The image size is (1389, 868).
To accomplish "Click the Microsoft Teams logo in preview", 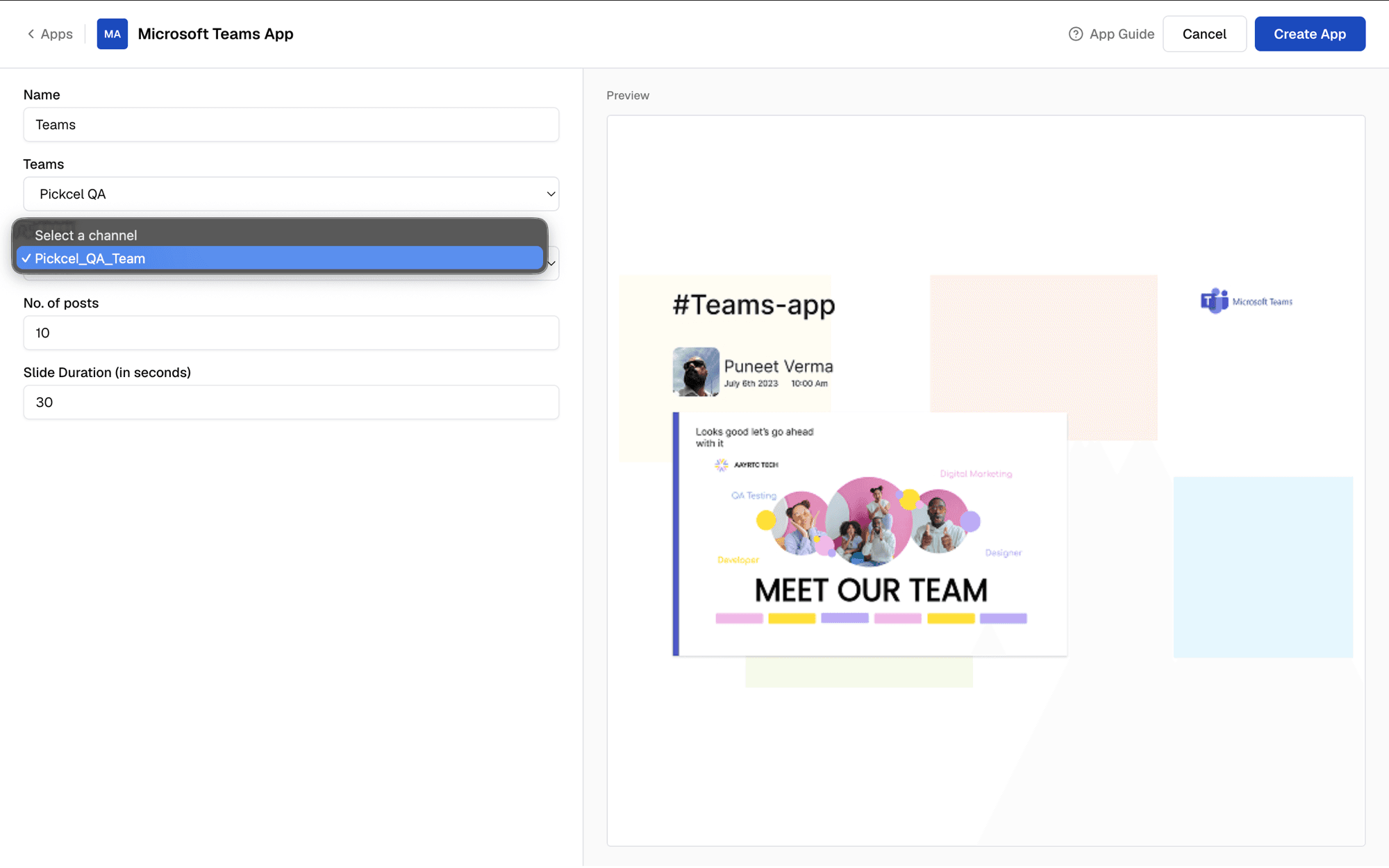I will pos(1247,301).
